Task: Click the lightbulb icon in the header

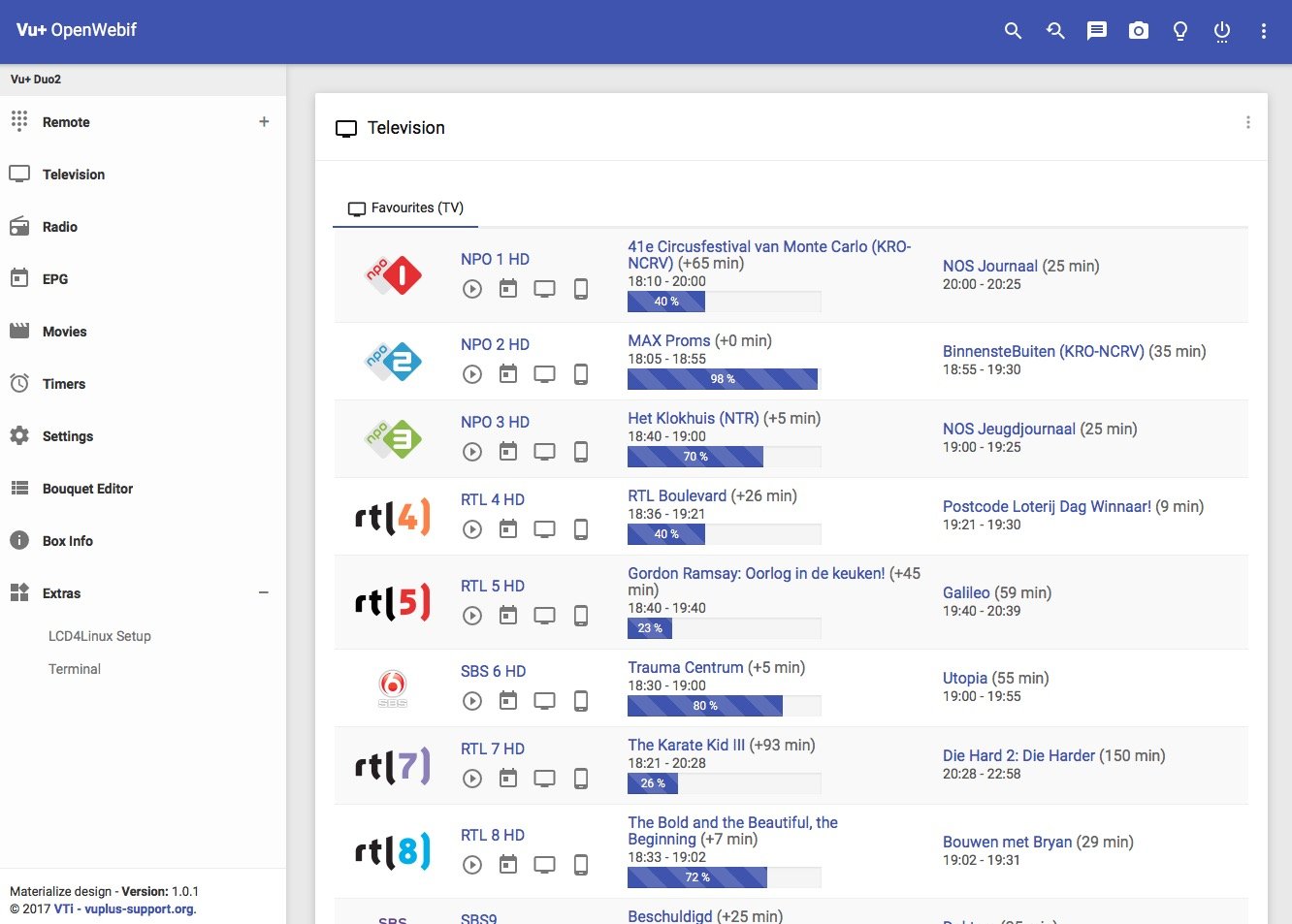Action: (x=1180, y=31)
